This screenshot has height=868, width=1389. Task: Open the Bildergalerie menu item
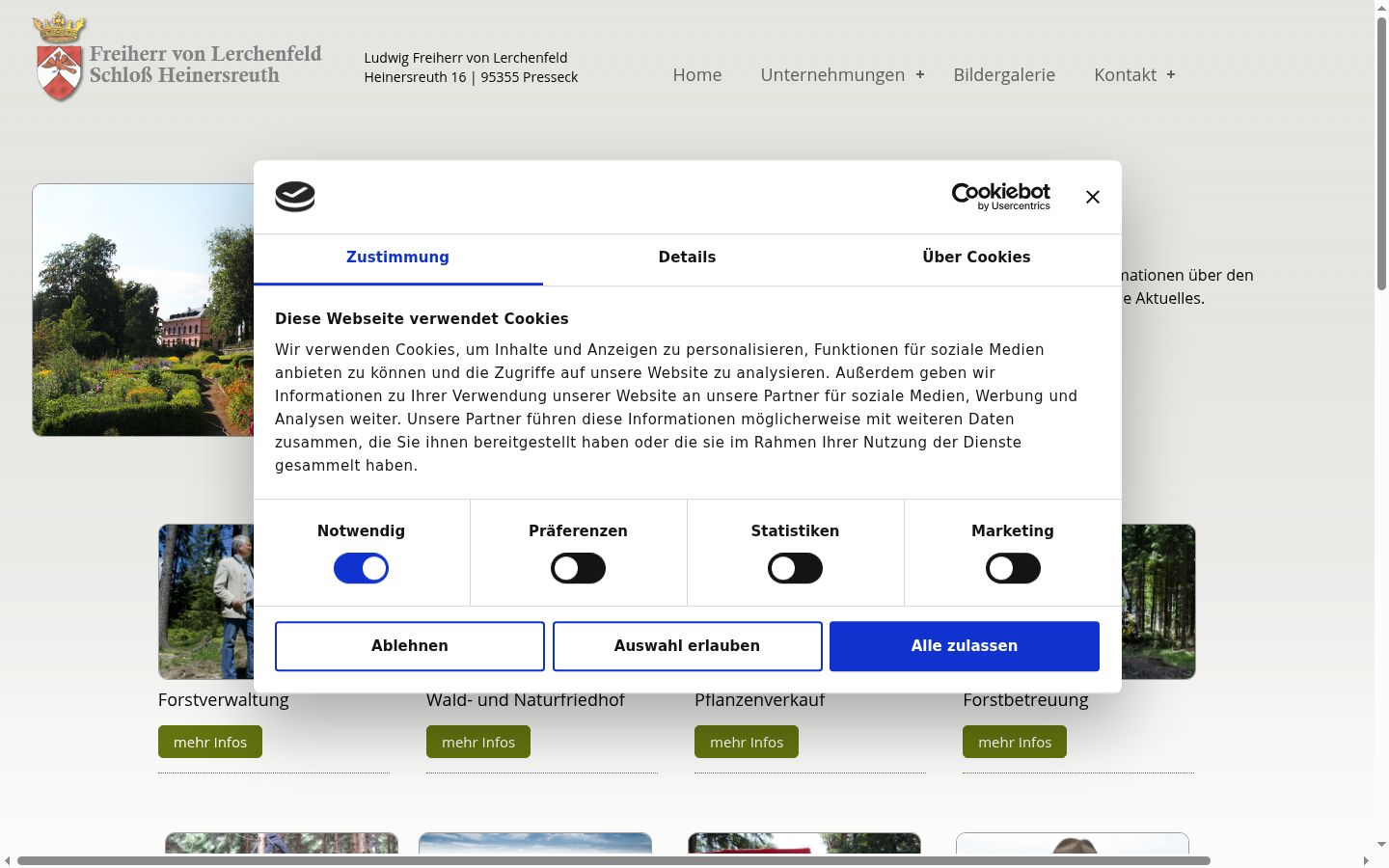(x=1004, y=75)
